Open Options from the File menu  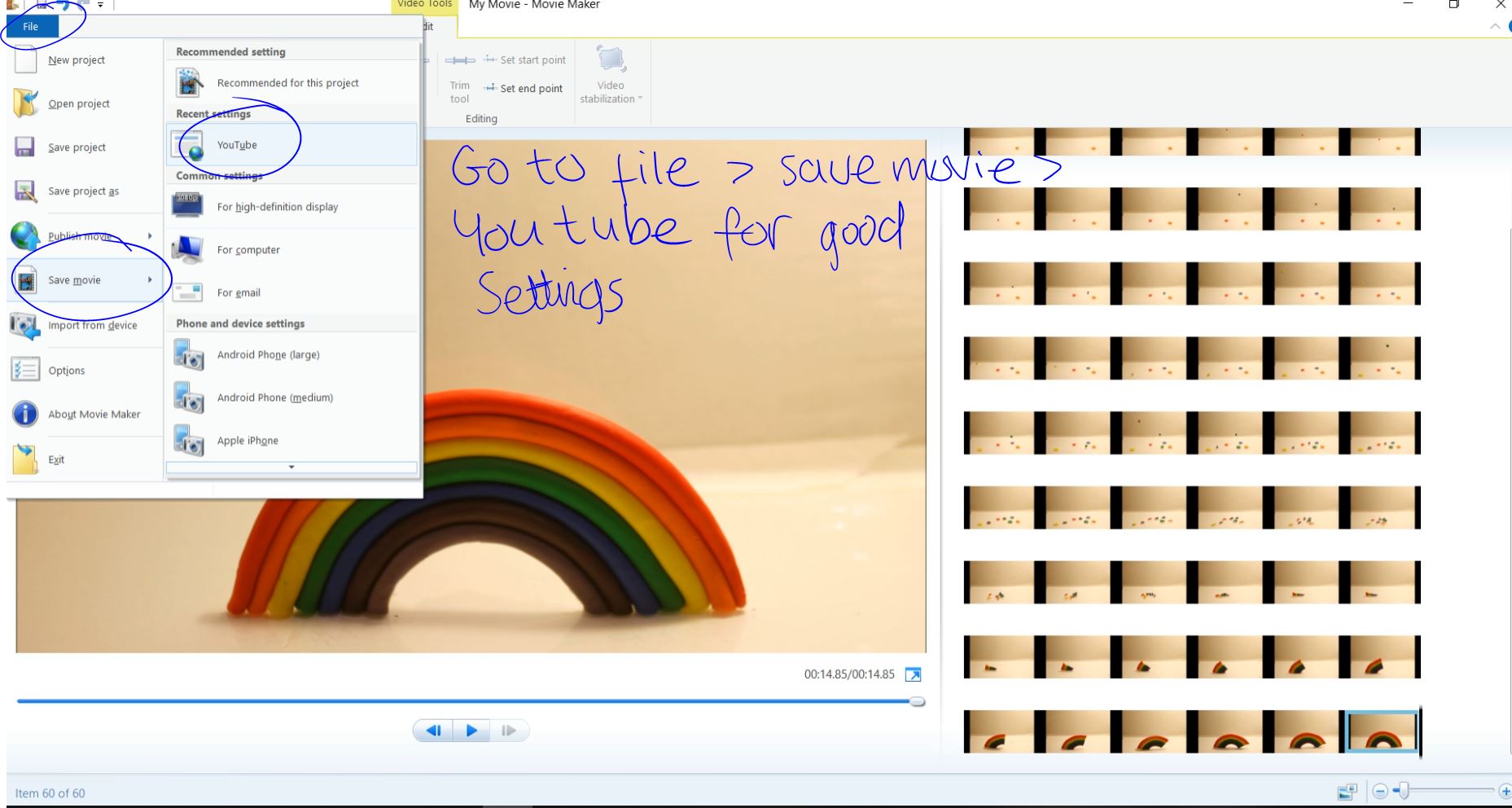85,370
